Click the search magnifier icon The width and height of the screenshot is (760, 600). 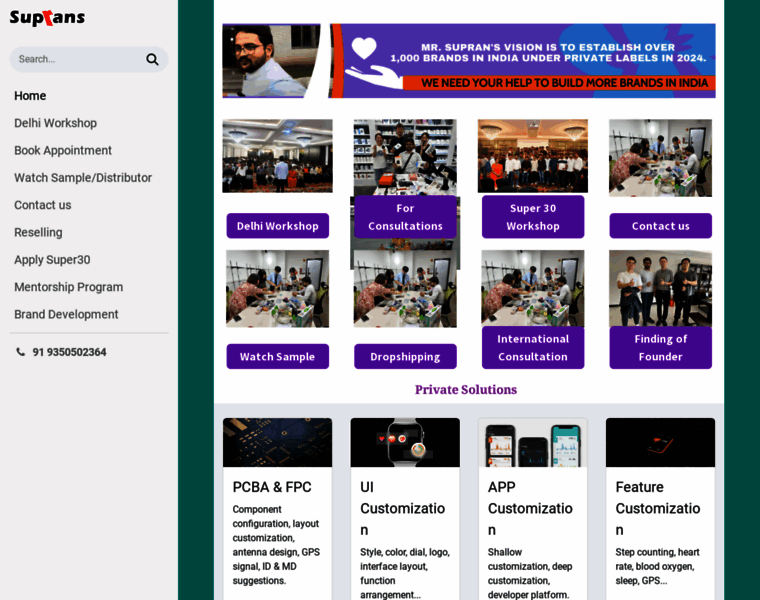(152, 59)
